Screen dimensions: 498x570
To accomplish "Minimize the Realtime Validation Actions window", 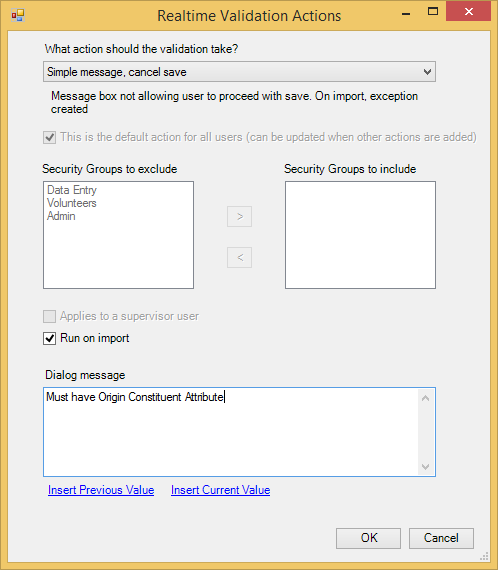I will tap(406, 14).
